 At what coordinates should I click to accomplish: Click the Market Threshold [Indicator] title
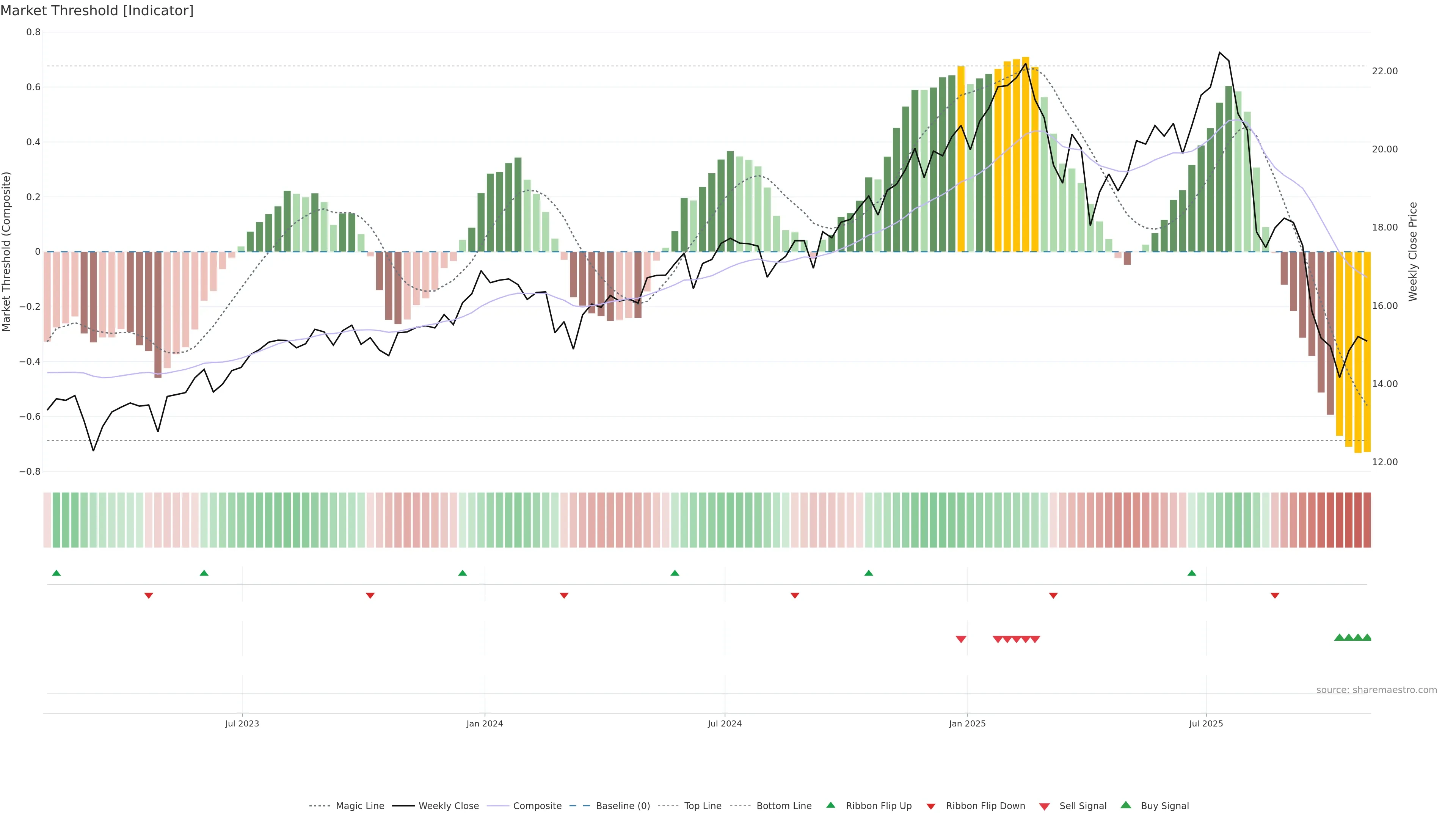pos(97,11)
